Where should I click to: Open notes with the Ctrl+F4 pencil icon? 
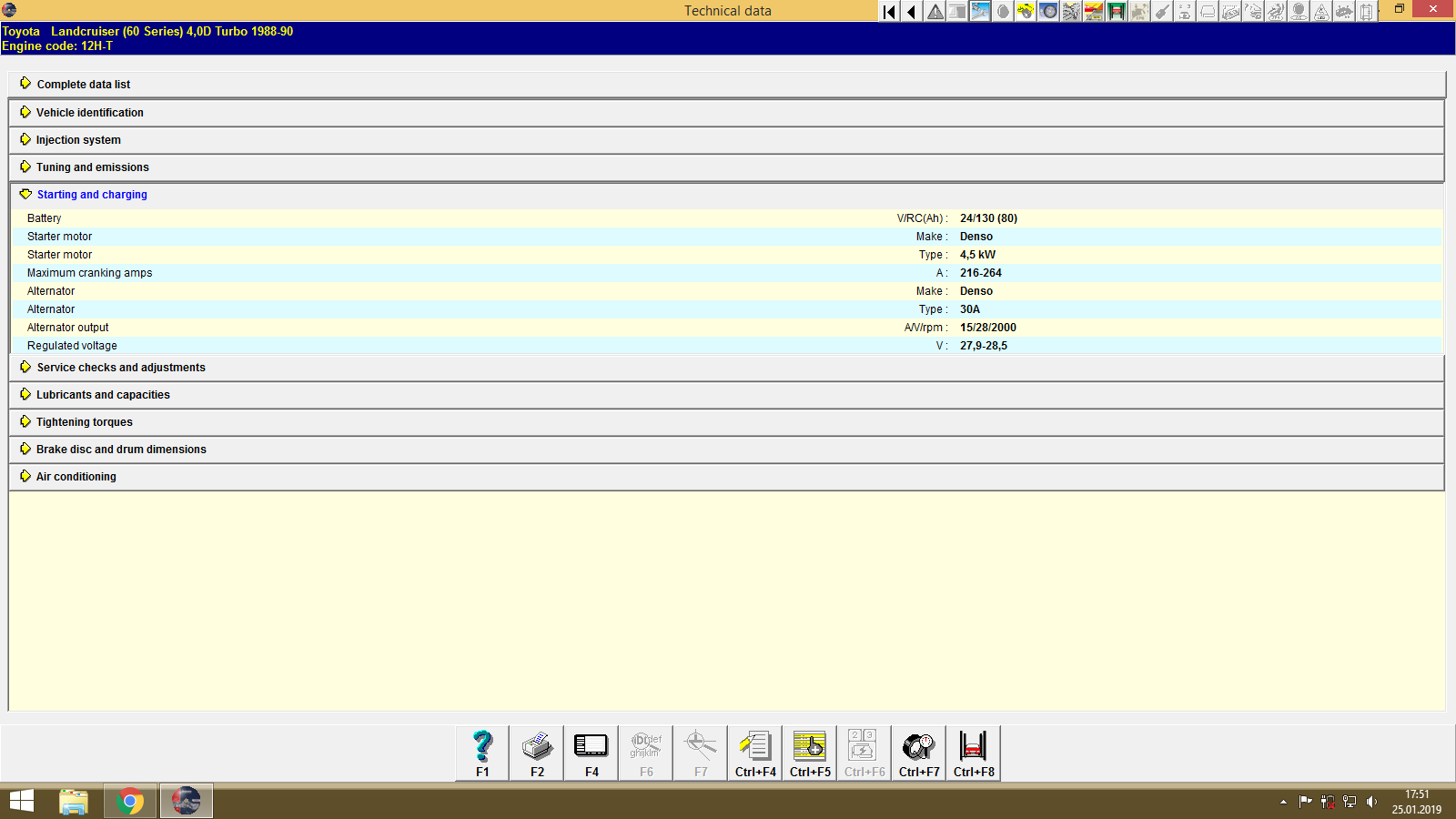754,753
